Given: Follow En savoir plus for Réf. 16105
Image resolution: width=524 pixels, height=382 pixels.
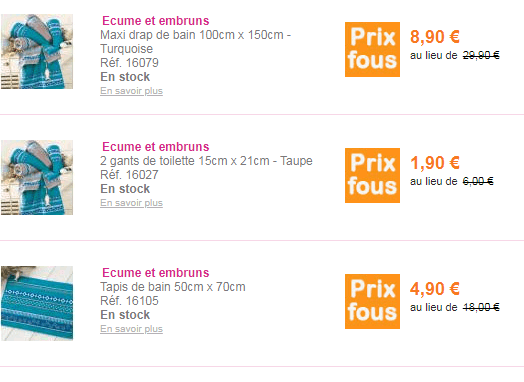Looking at the screenshot, I should [x=131, y=329].
